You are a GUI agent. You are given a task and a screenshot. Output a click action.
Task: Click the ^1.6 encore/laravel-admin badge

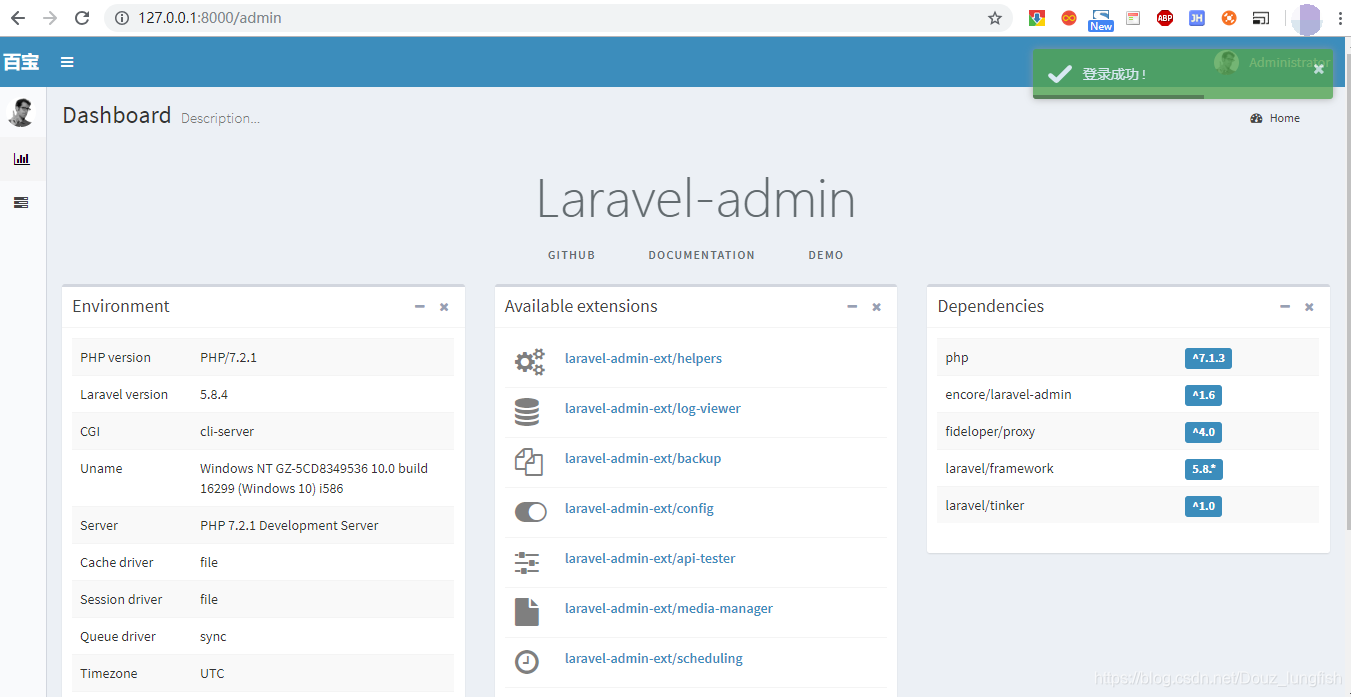1203,395
